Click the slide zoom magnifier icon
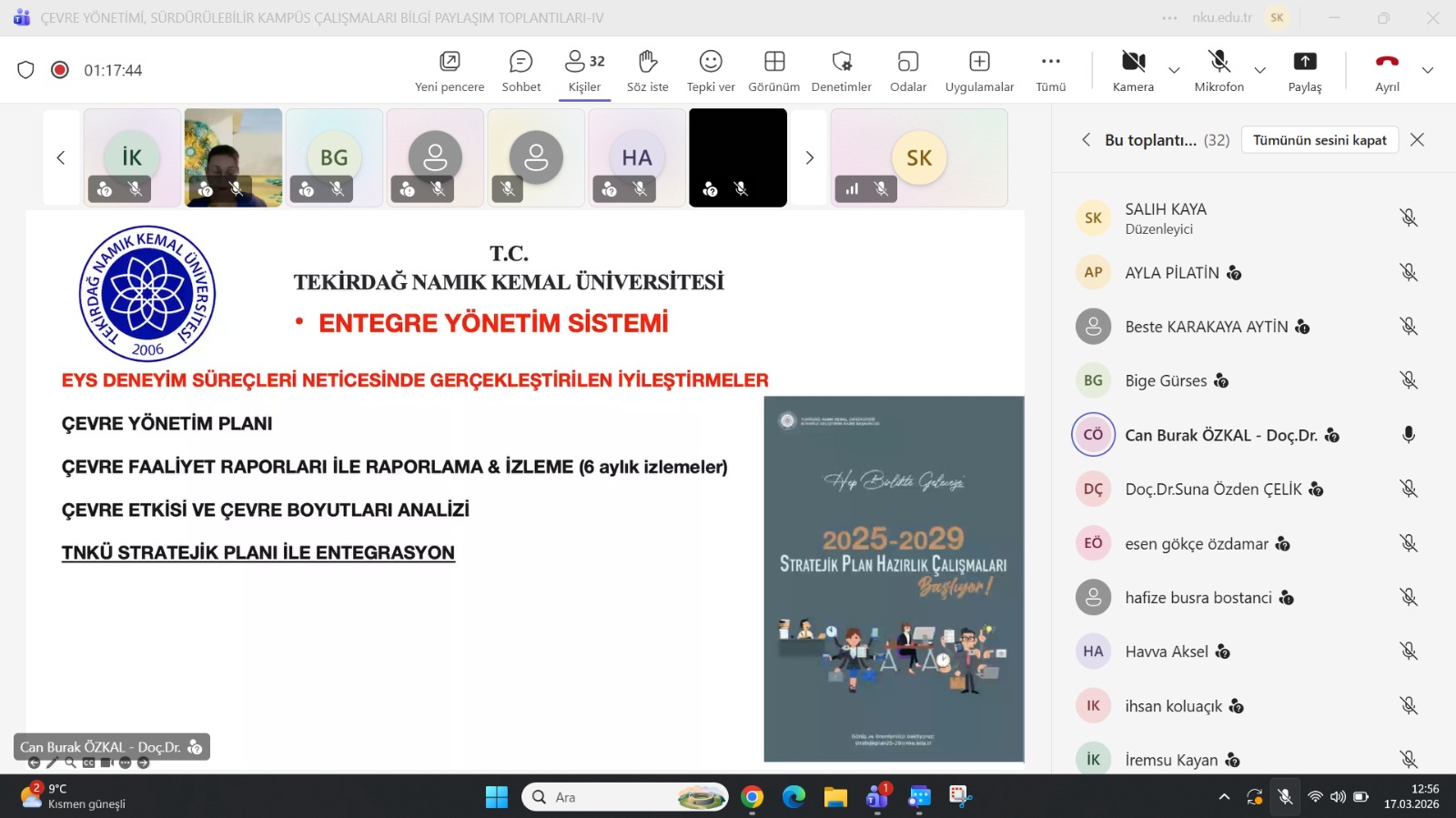 pos(70,762)
